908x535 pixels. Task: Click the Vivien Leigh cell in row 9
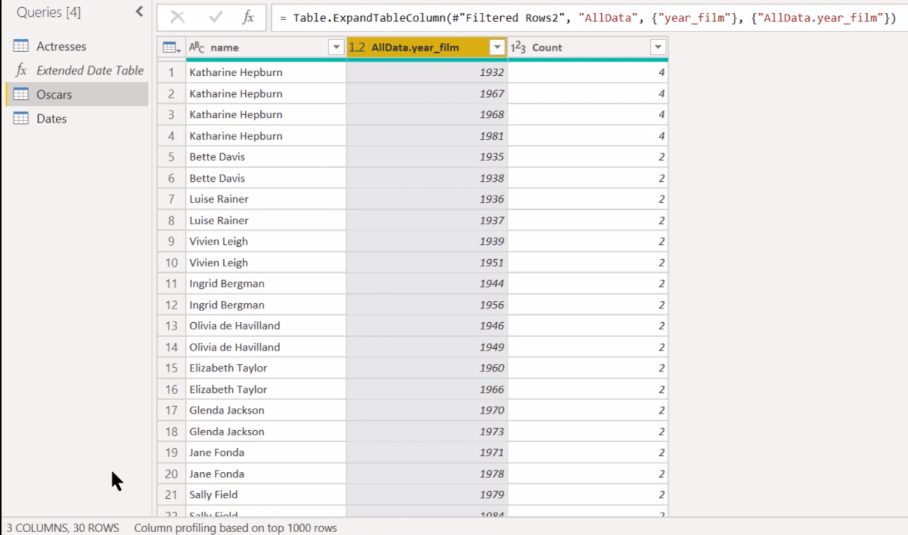[266, 241]
